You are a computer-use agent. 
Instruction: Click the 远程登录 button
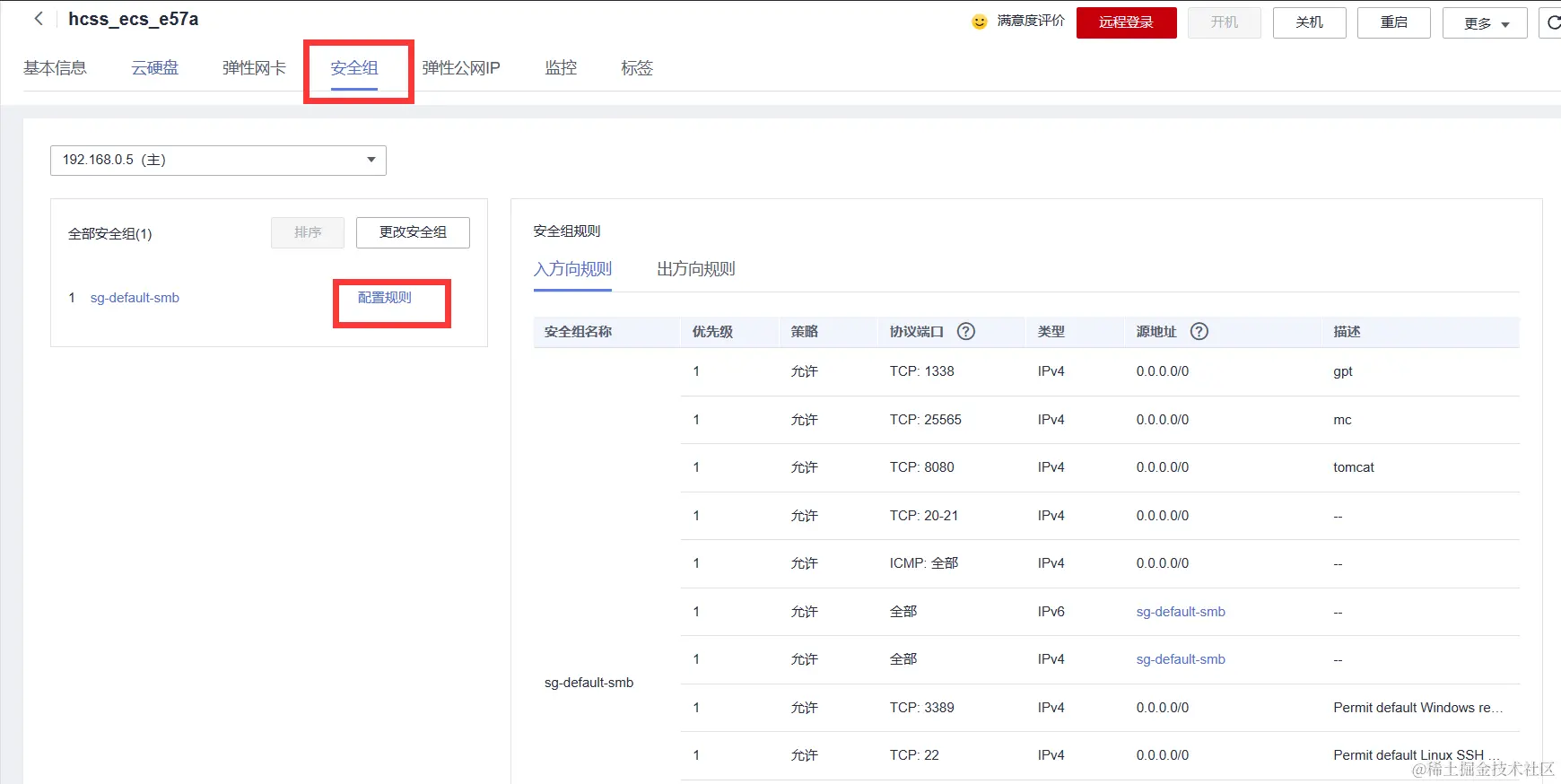1126,22
